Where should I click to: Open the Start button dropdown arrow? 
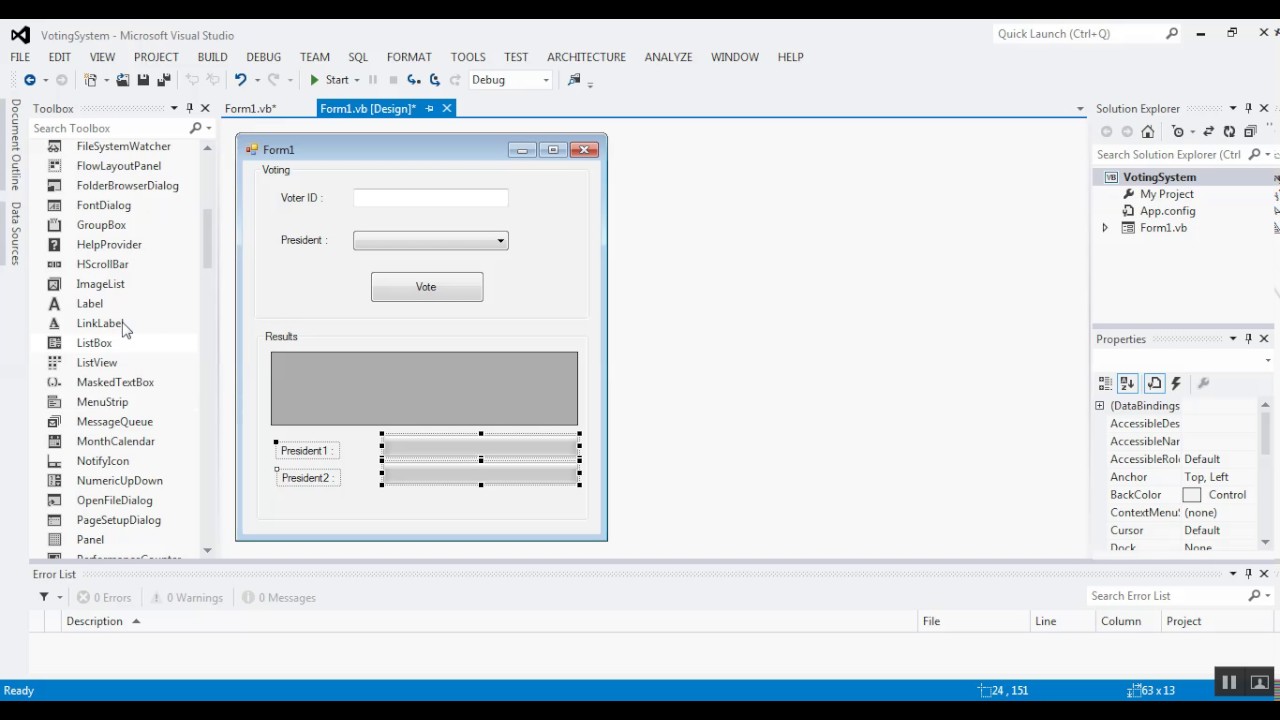(357, 80)
